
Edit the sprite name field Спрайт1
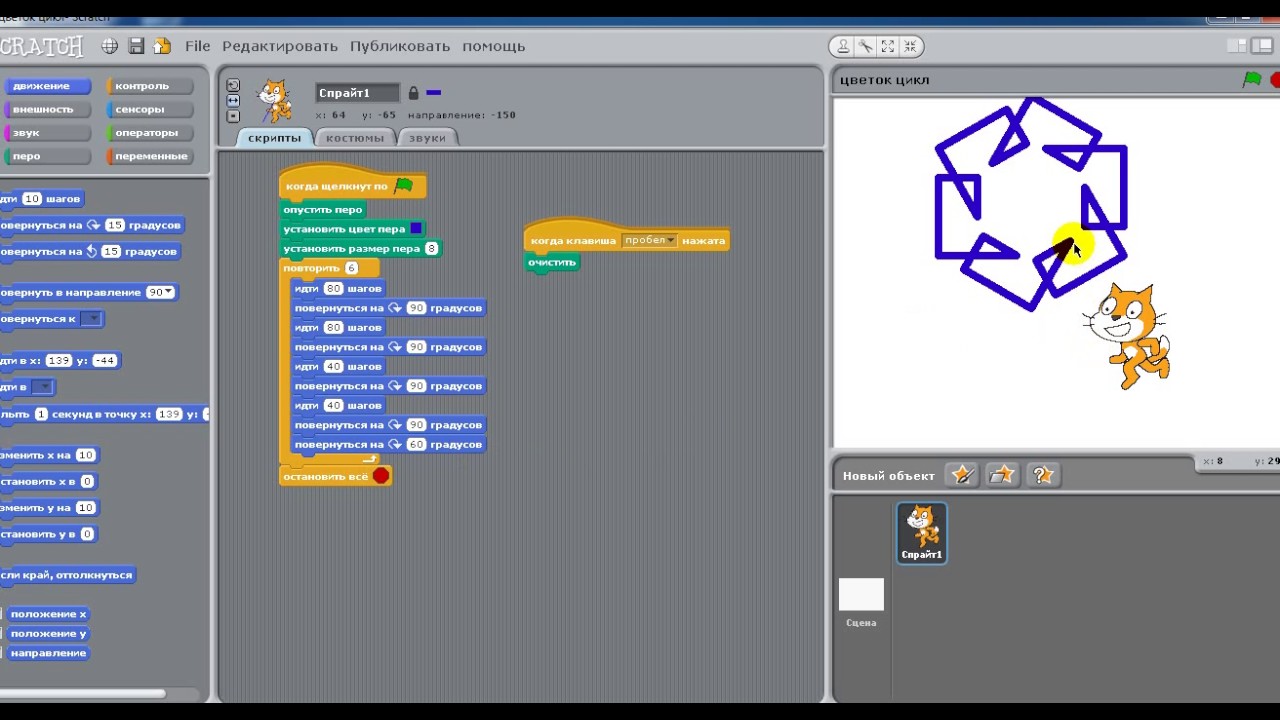point(357,93)
